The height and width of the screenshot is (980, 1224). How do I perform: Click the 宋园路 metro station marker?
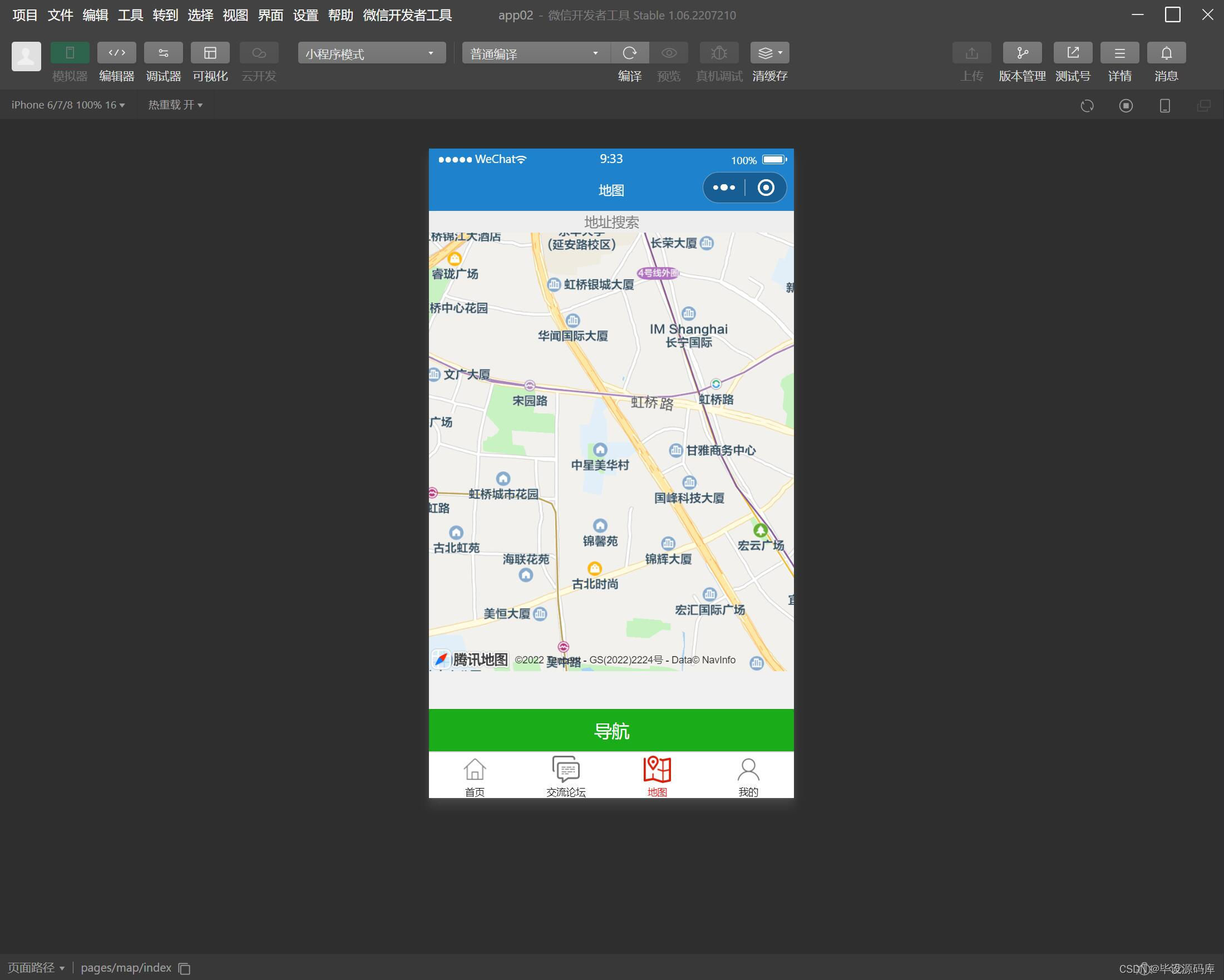point(530,386)
